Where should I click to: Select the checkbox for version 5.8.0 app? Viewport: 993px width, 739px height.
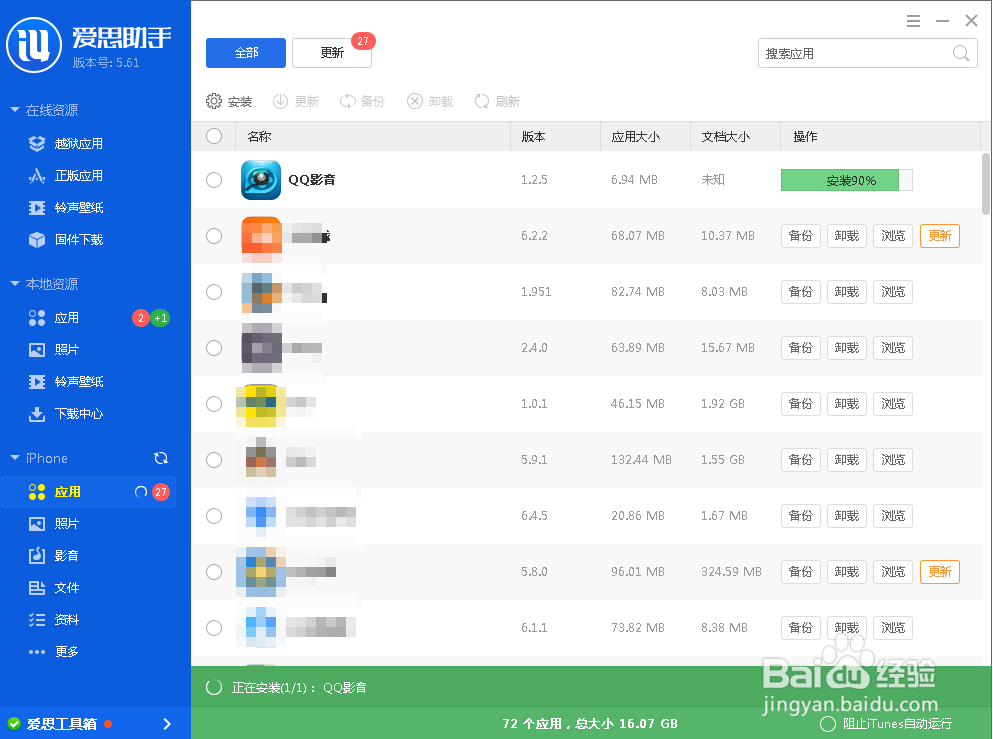[214, 572]
